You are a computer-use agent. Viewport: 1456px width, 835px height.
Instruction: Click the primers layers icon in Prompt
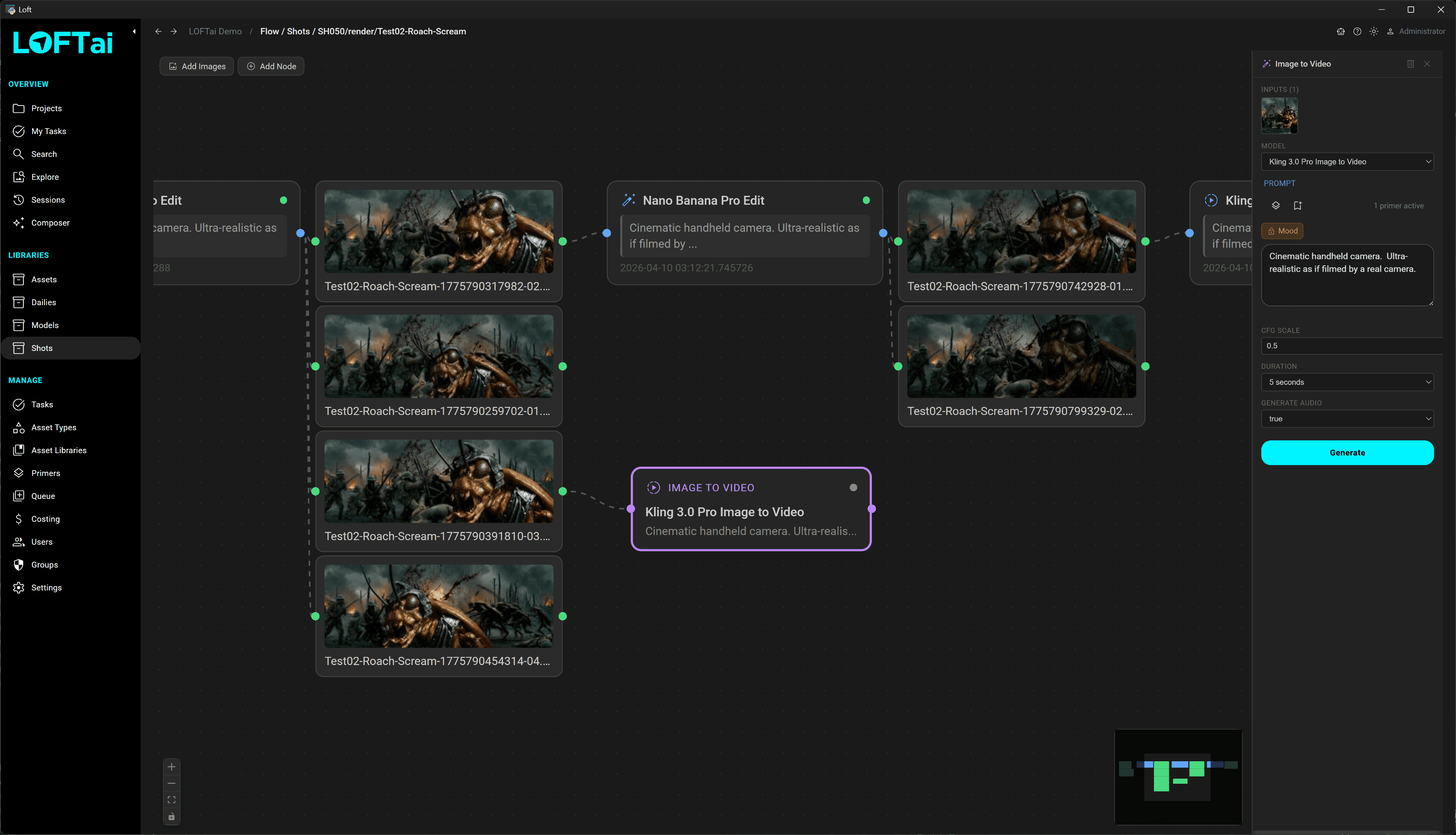tap(1276, 205)
